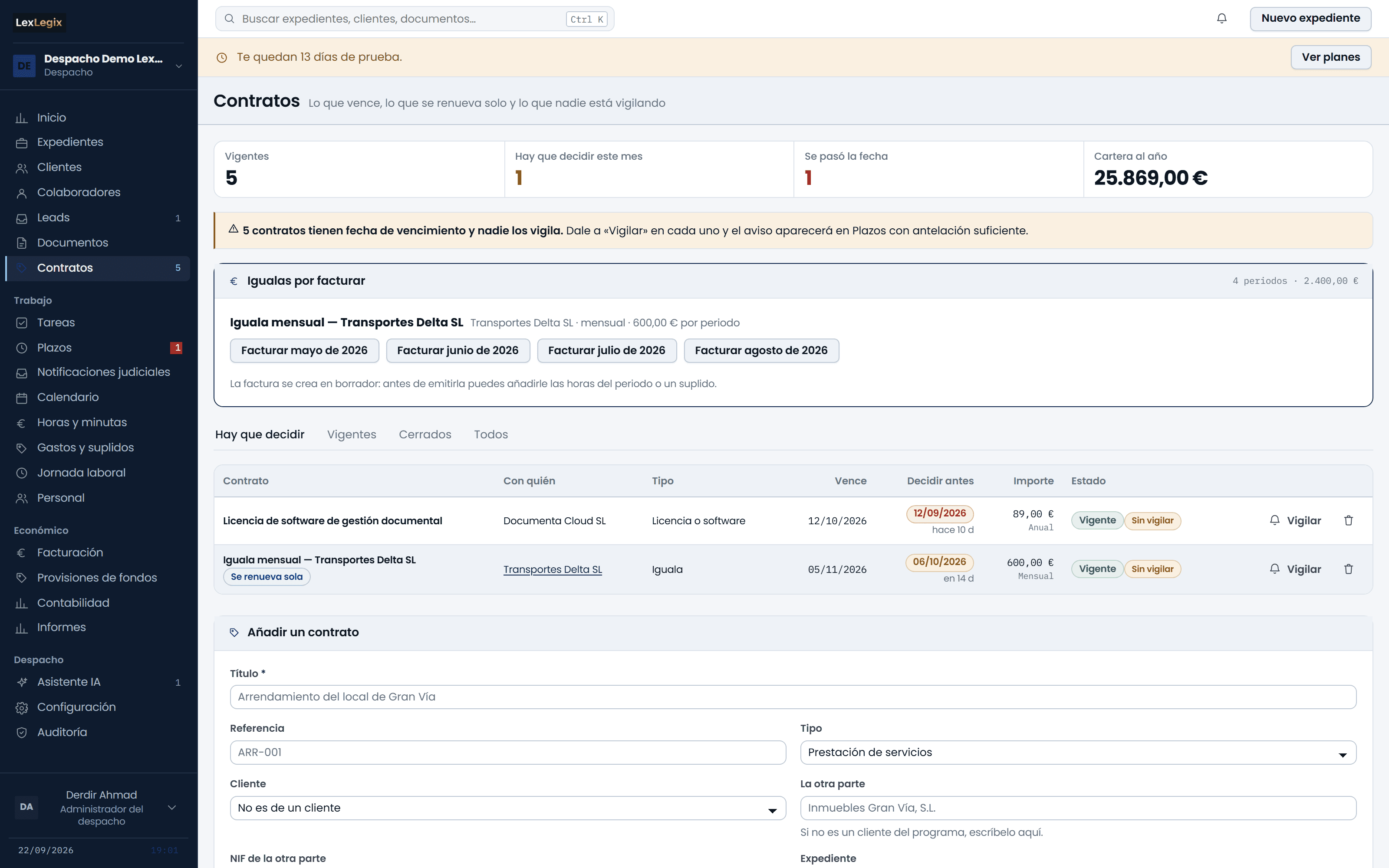Open Transportes Delta SL client link

click(552, 569)
